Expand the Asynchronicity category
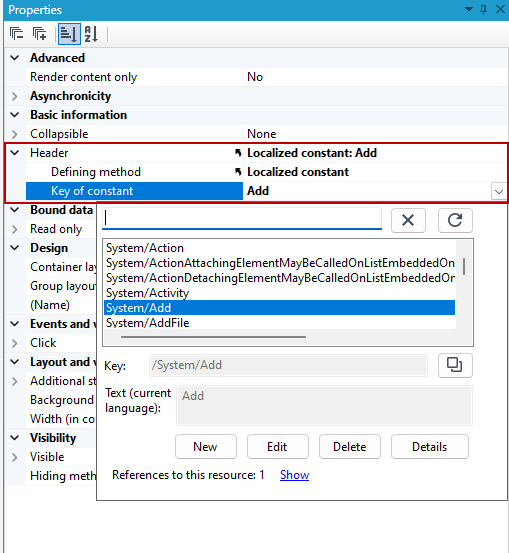This screenshot has height=553, width=509. [x=14, y=96]
